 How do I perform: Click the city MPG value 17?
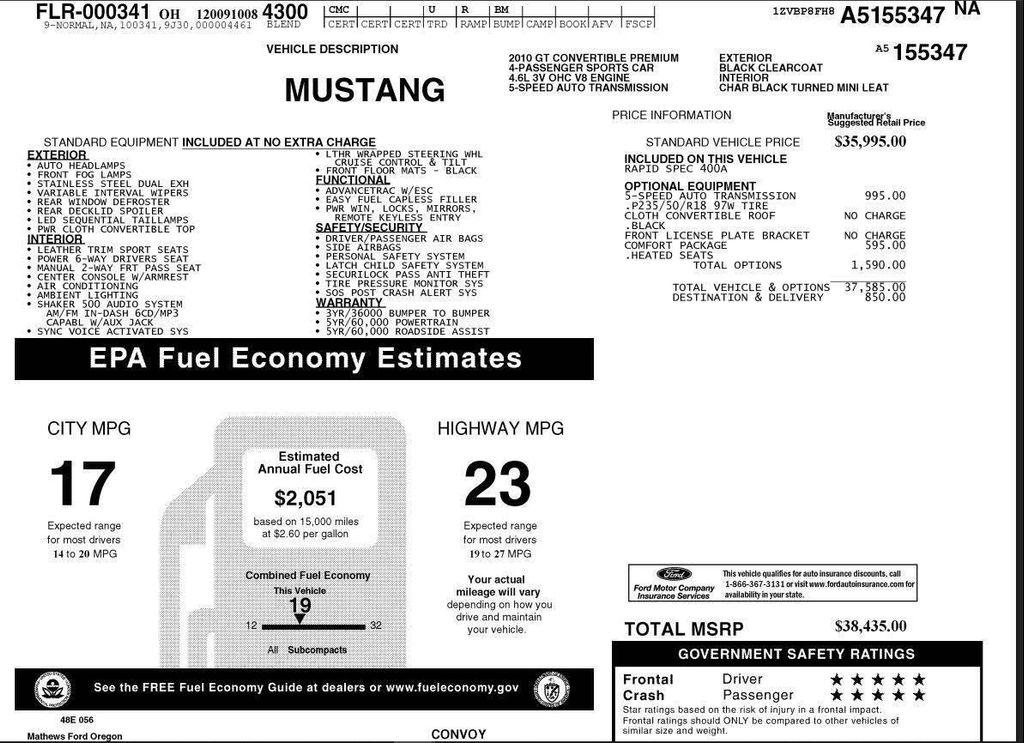tap(82, 484)
